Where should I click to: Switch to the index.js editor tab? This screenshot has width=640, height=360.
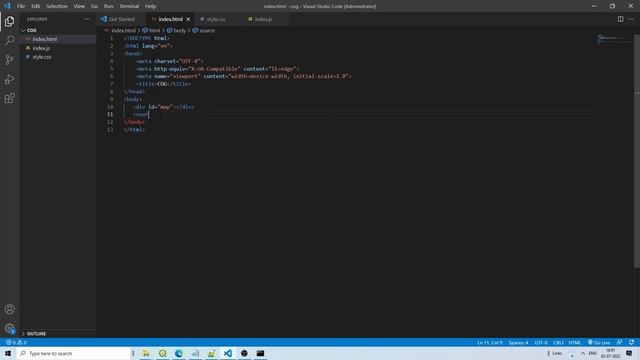click(x=263, y=19)
